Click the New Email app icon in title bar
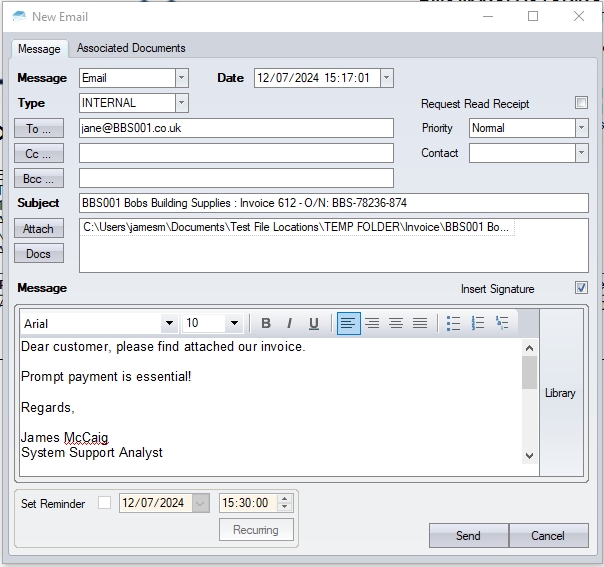The image size is (604, 567). [x=19, y=16]
